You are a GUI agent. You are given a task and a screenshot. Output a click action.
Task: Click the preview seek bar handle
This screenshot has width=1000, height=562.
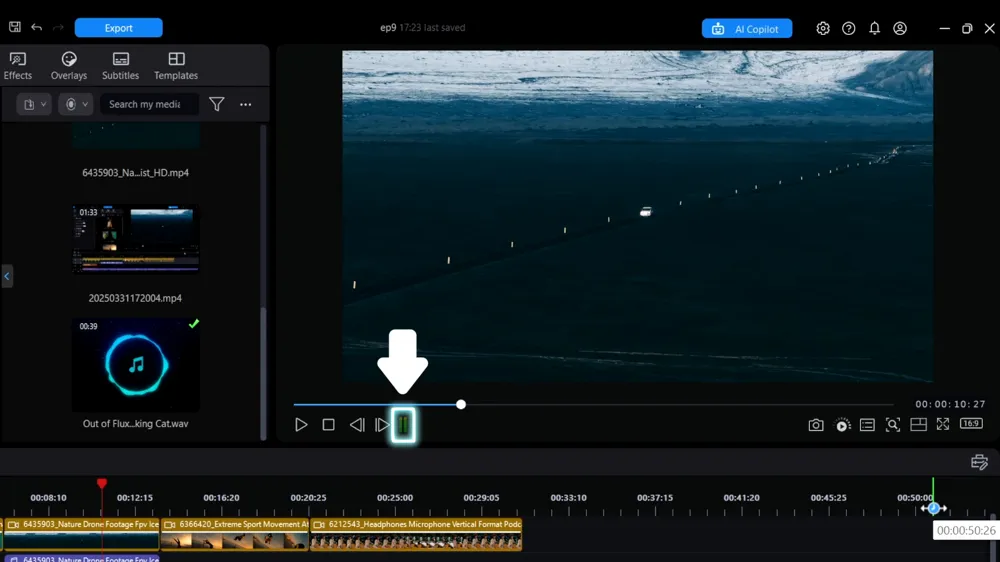click(x=461, y=404)
